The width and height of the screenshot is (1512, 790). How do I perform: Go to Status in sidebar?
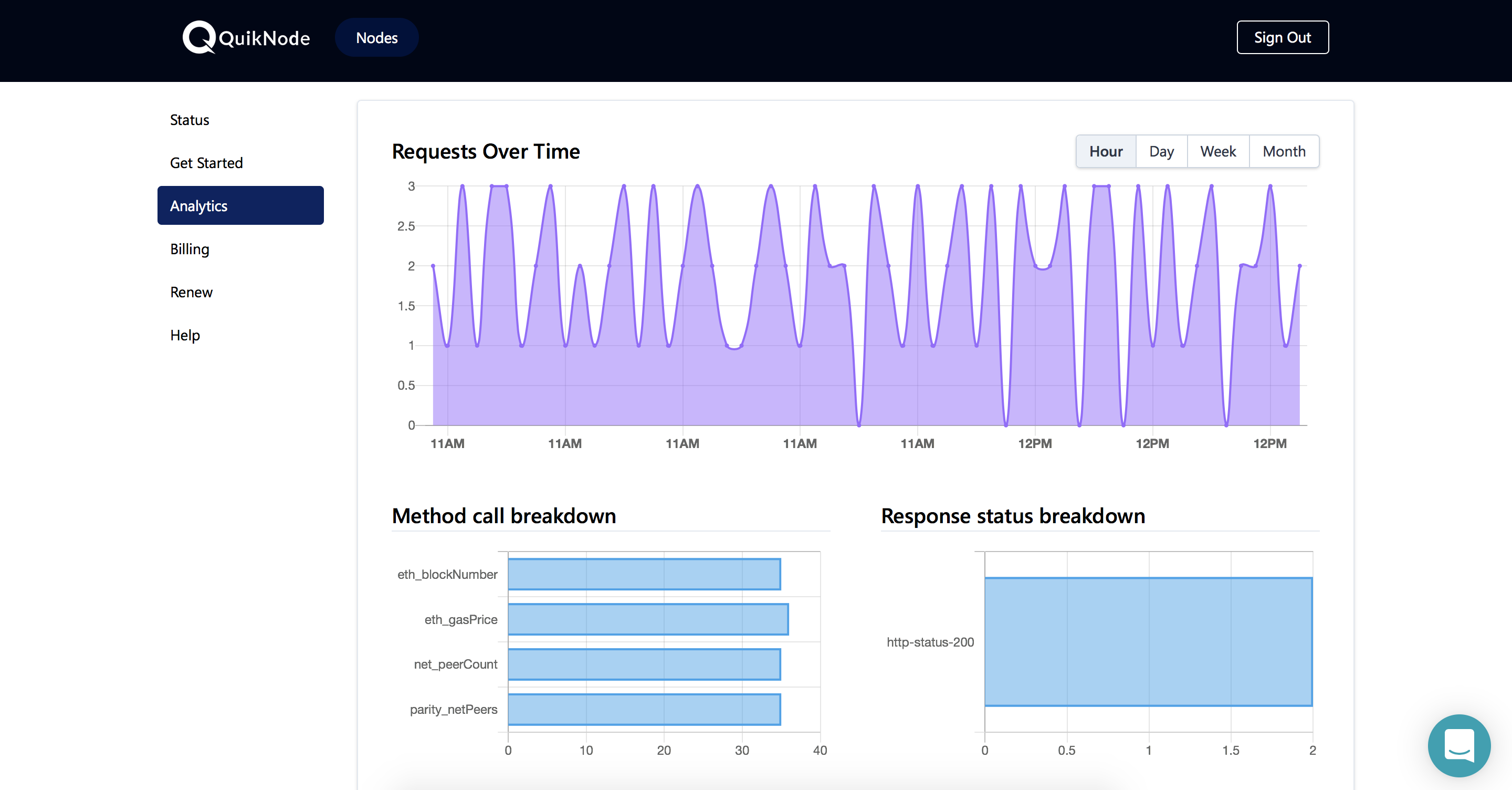[x=190, y=120]
